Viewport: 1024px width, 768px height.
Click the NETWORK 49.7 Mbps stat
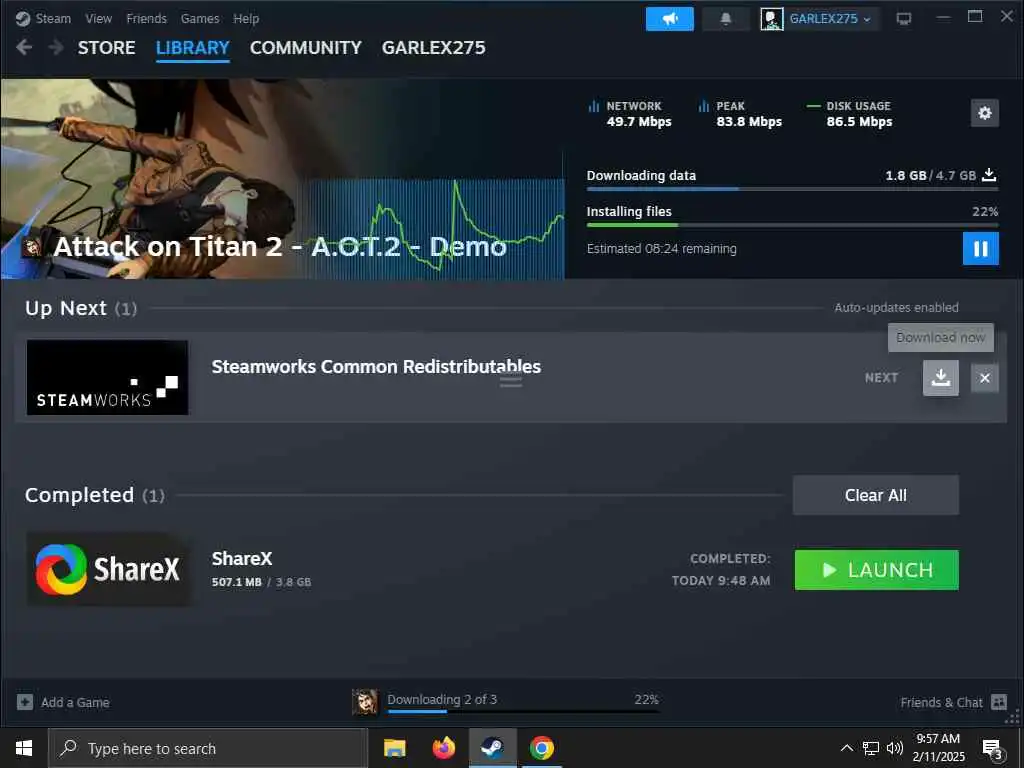(630, 114)
